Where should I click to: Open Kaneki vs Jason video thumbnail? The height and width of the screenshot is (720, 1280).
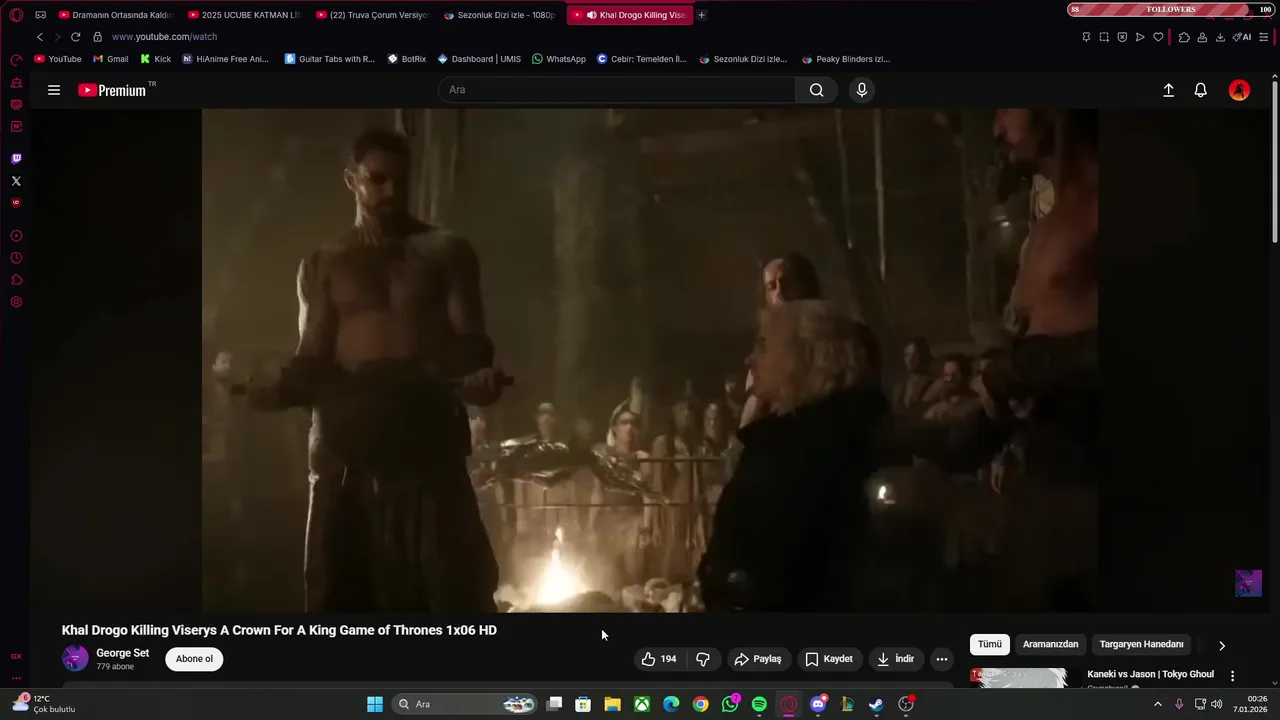pyautogui.click(x=1018, y=678)
